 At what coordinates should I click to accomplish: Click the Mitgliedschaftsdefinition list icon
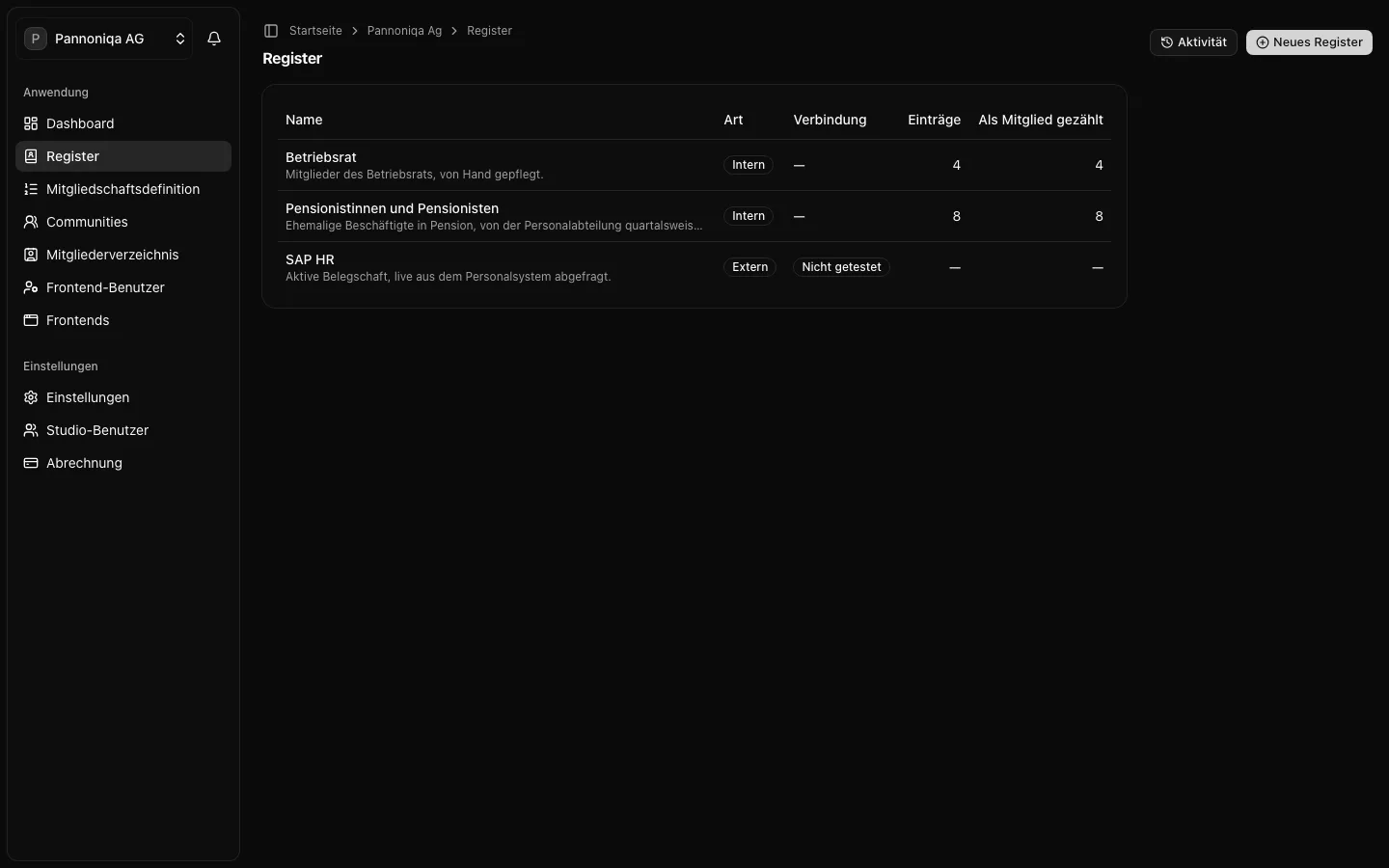pyautogui.click(x=31, y=189)
